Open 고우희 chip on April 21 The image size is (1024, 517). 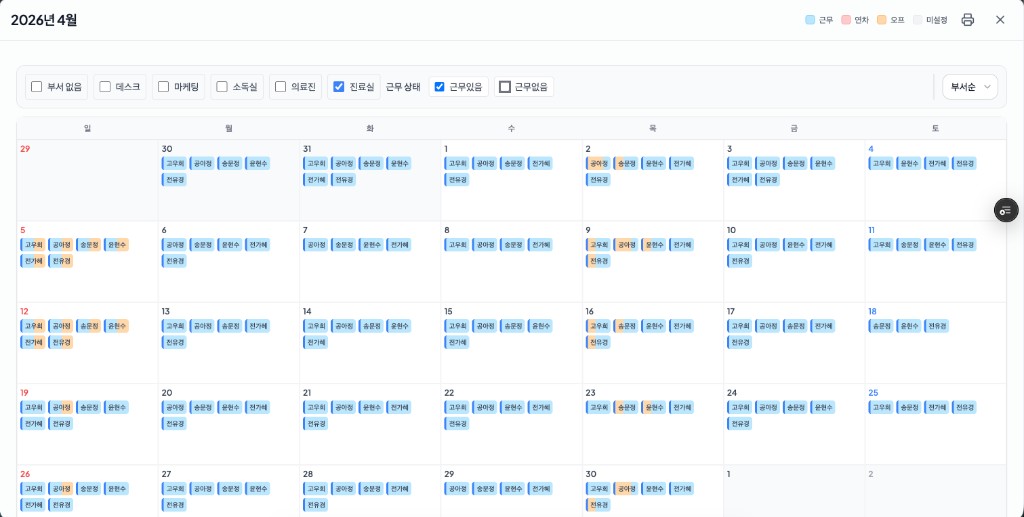(315, 407)
